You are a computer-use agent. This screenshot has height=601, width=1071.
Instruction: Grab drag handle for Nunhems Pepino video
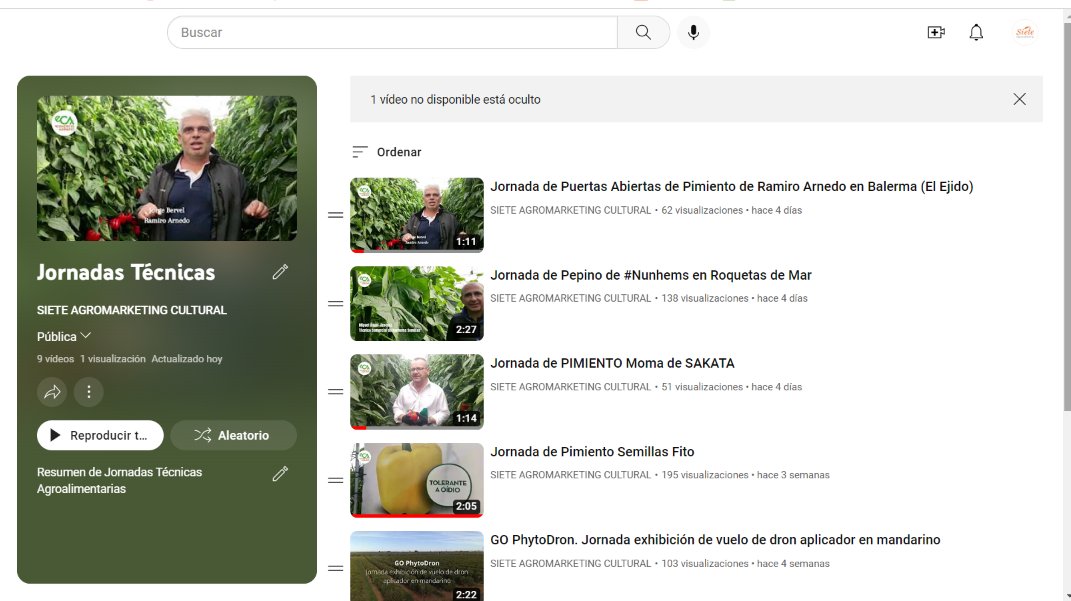[335, 303]
